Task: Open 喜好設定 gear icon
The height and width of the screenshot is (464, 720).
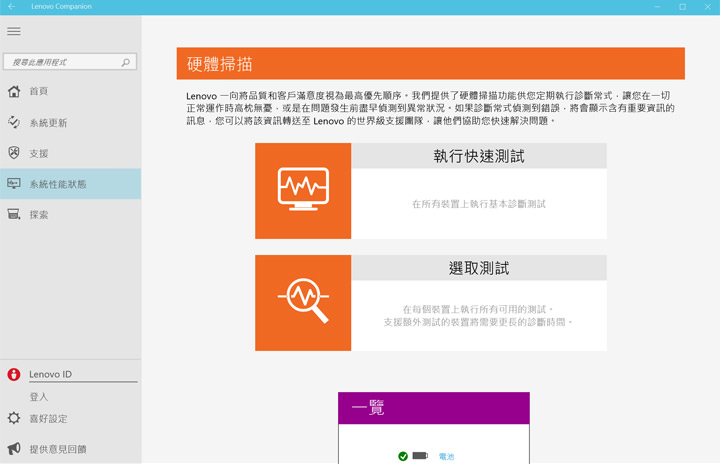Action: [13, 419]
